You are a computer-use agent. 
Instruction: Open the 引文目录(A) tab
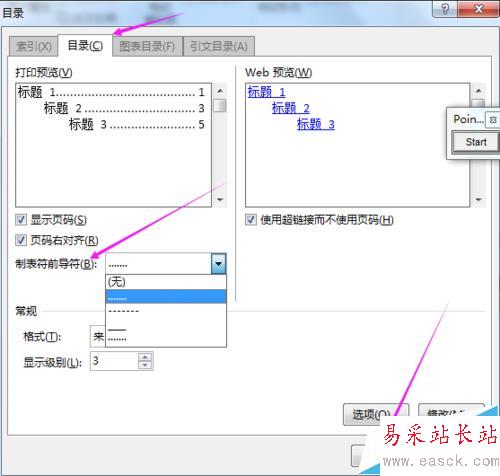(219, 46)
